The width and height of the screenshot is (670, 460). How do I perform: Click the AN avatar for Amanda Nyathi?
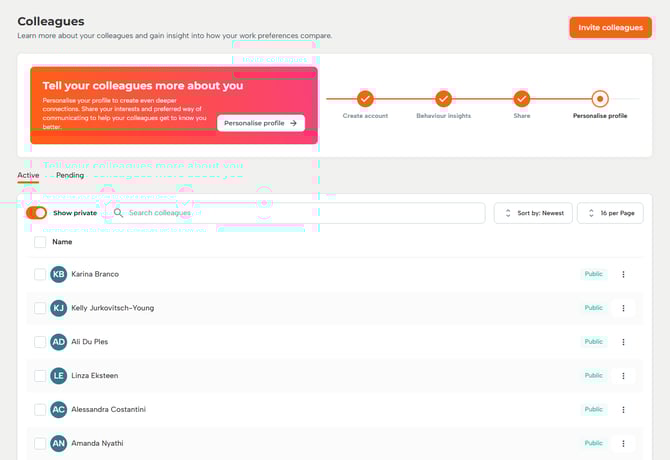coord(59,443)
